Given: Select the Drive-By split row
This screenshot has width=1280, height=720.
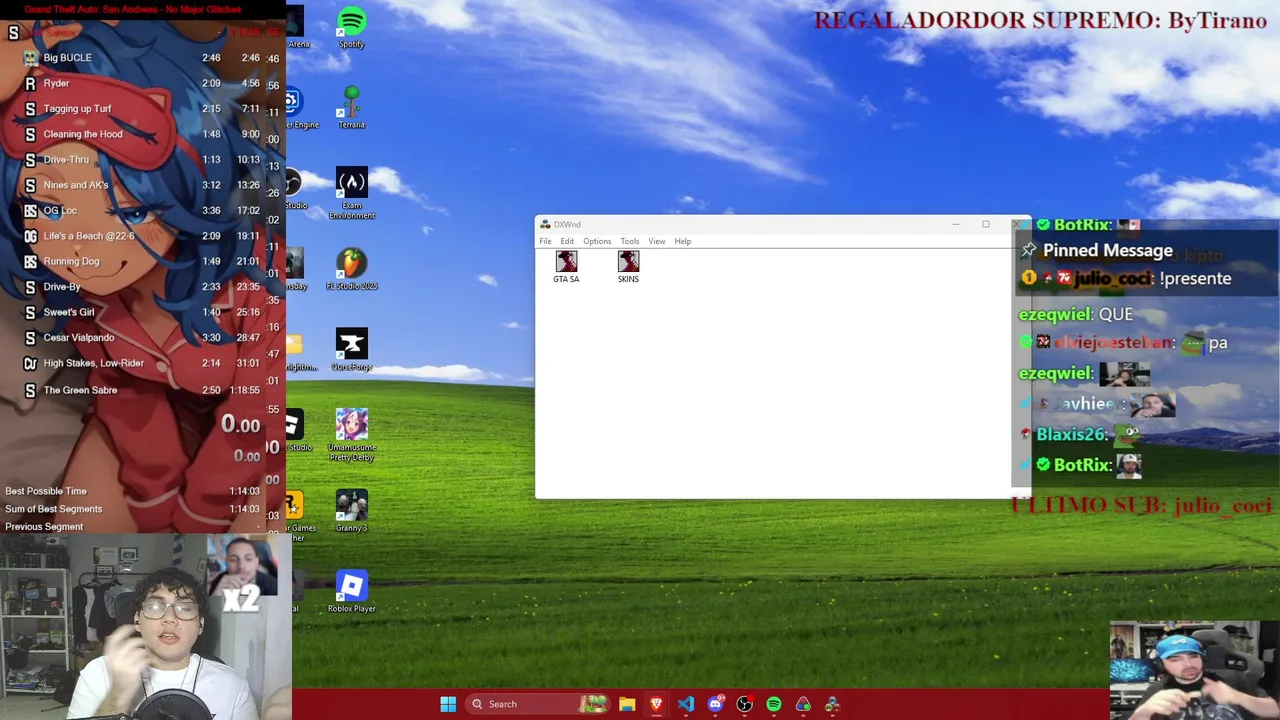Looking at the screenshot, I should pos(140,287).
